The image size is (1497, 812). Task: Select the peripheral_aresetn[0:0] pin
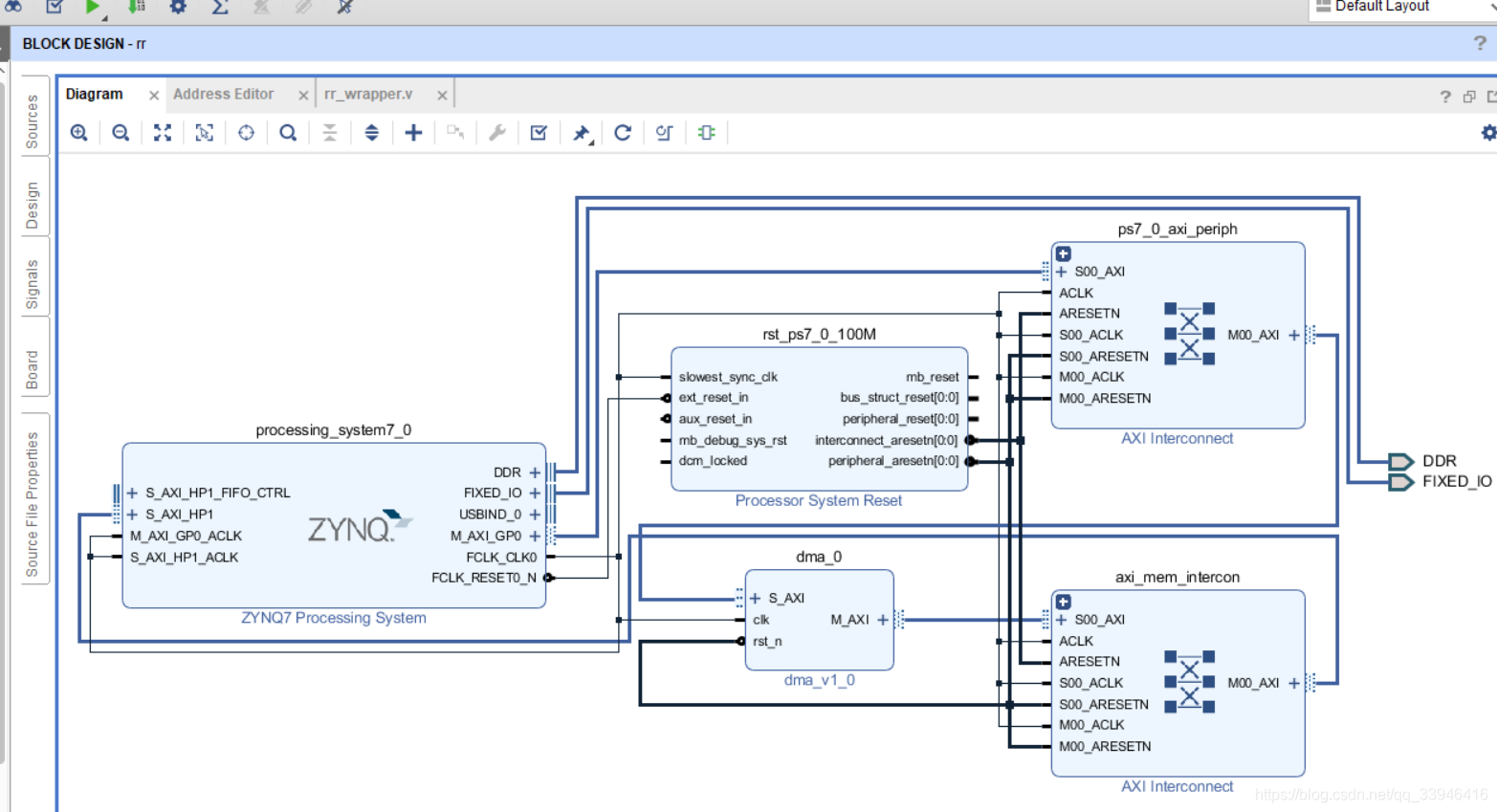pos(893,461)
